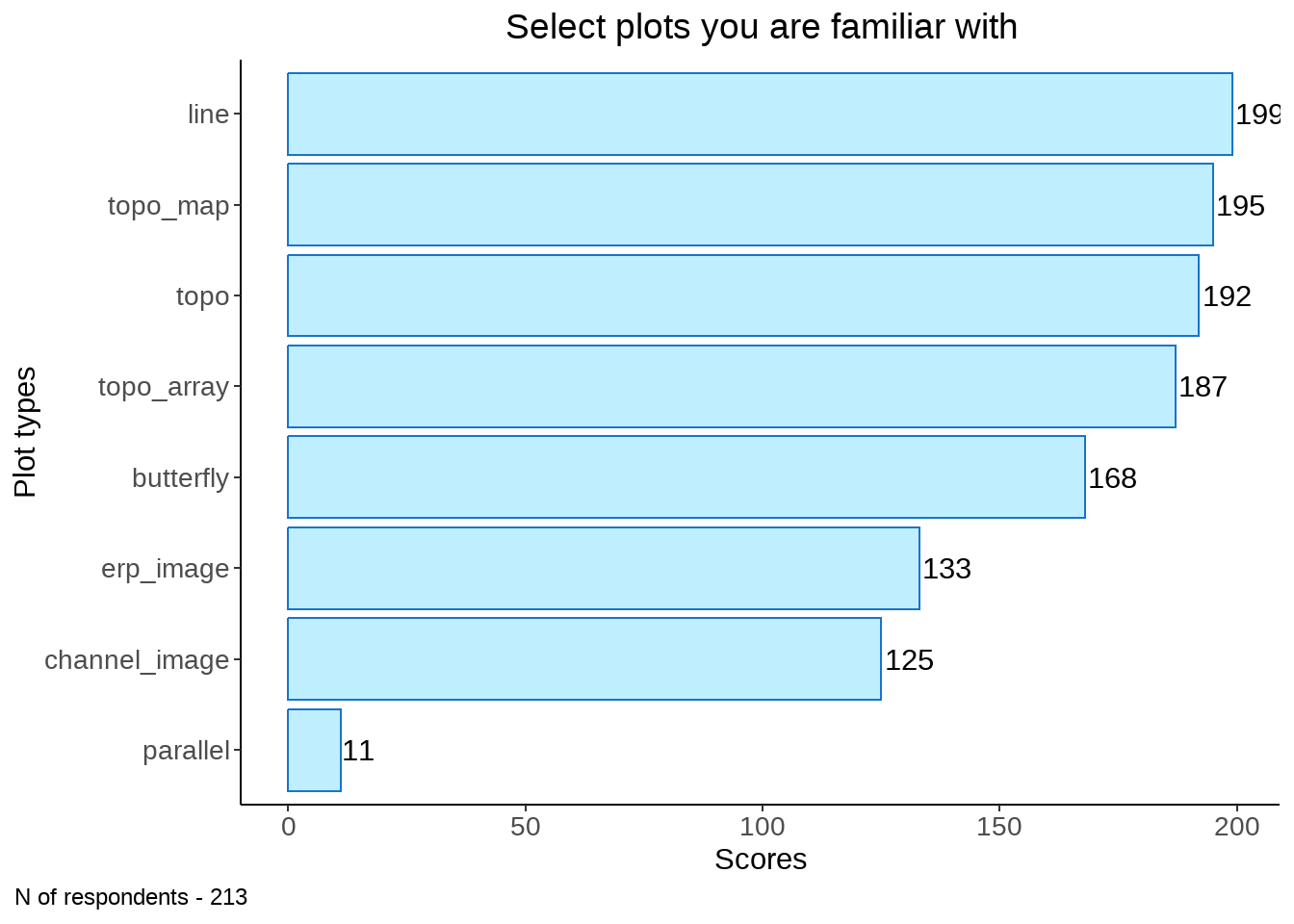The height and width of the screenshot is (924, 1294).
Task: Click the butterfly y-axis label
Action: tap(181, 478)
